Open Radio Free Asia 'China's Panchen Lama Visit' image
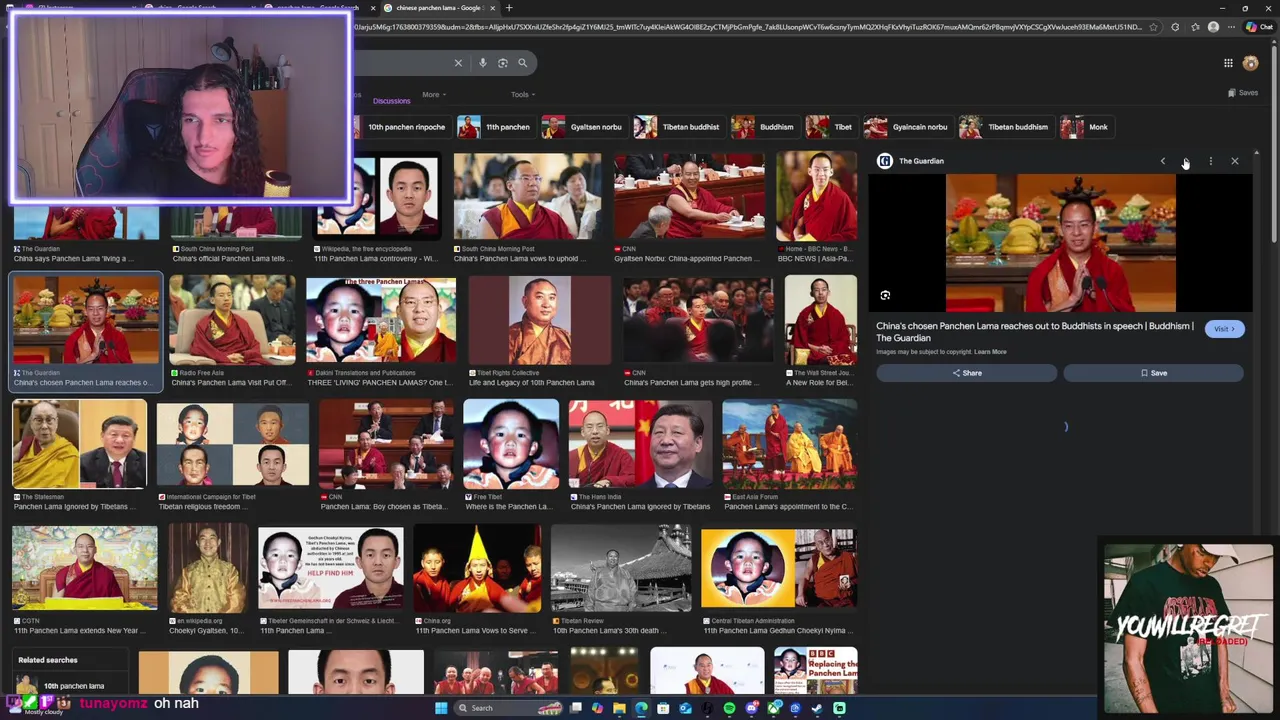The image size is (1280, 720). (232, 320)
